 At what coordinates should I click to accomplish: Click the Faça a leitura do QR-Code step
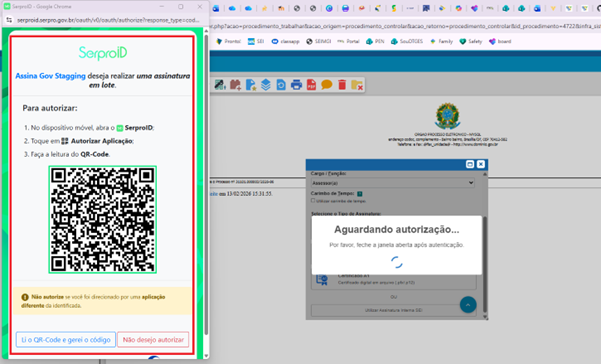67,154
